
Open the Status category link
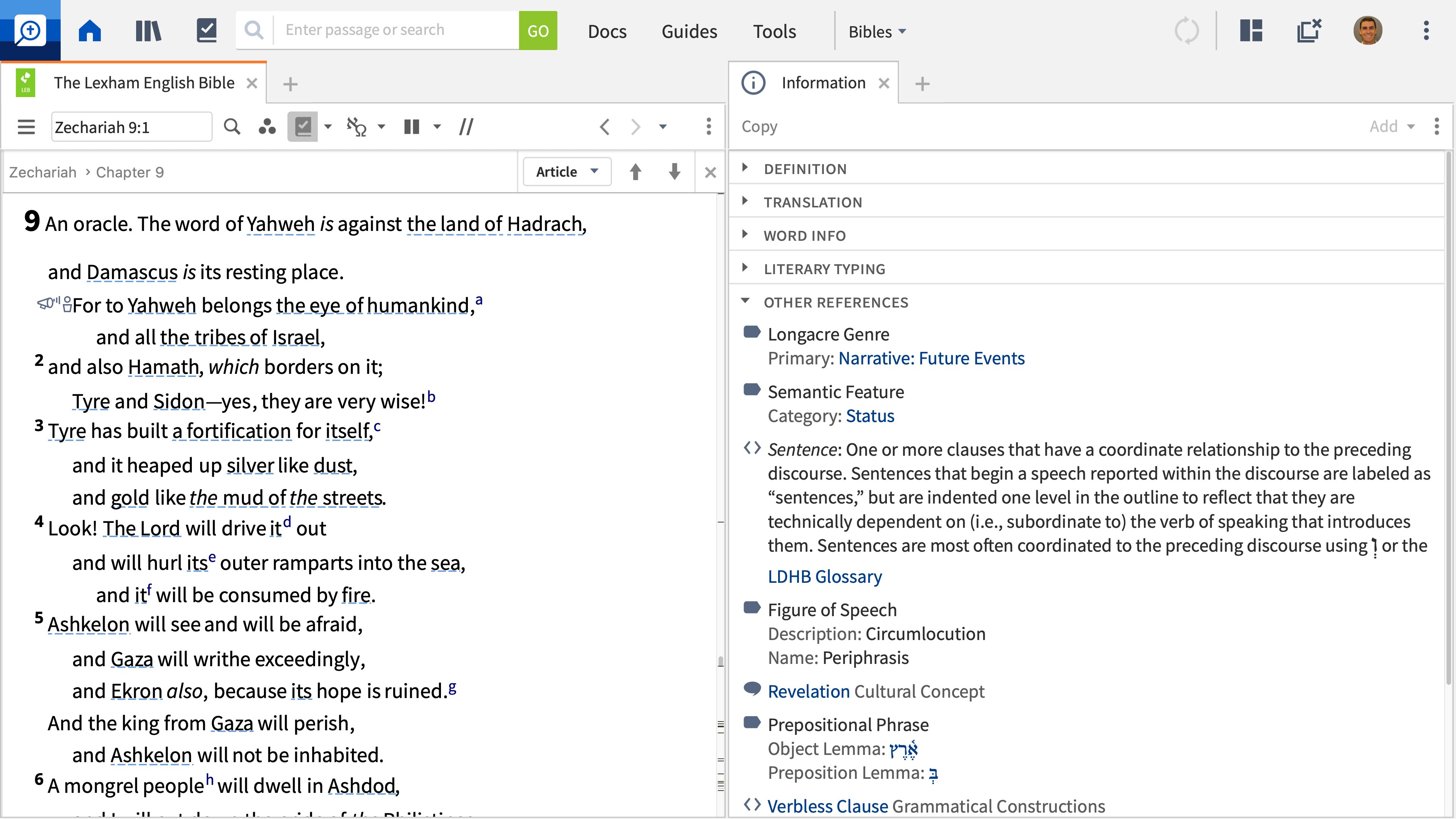click(x=870, y=416)
